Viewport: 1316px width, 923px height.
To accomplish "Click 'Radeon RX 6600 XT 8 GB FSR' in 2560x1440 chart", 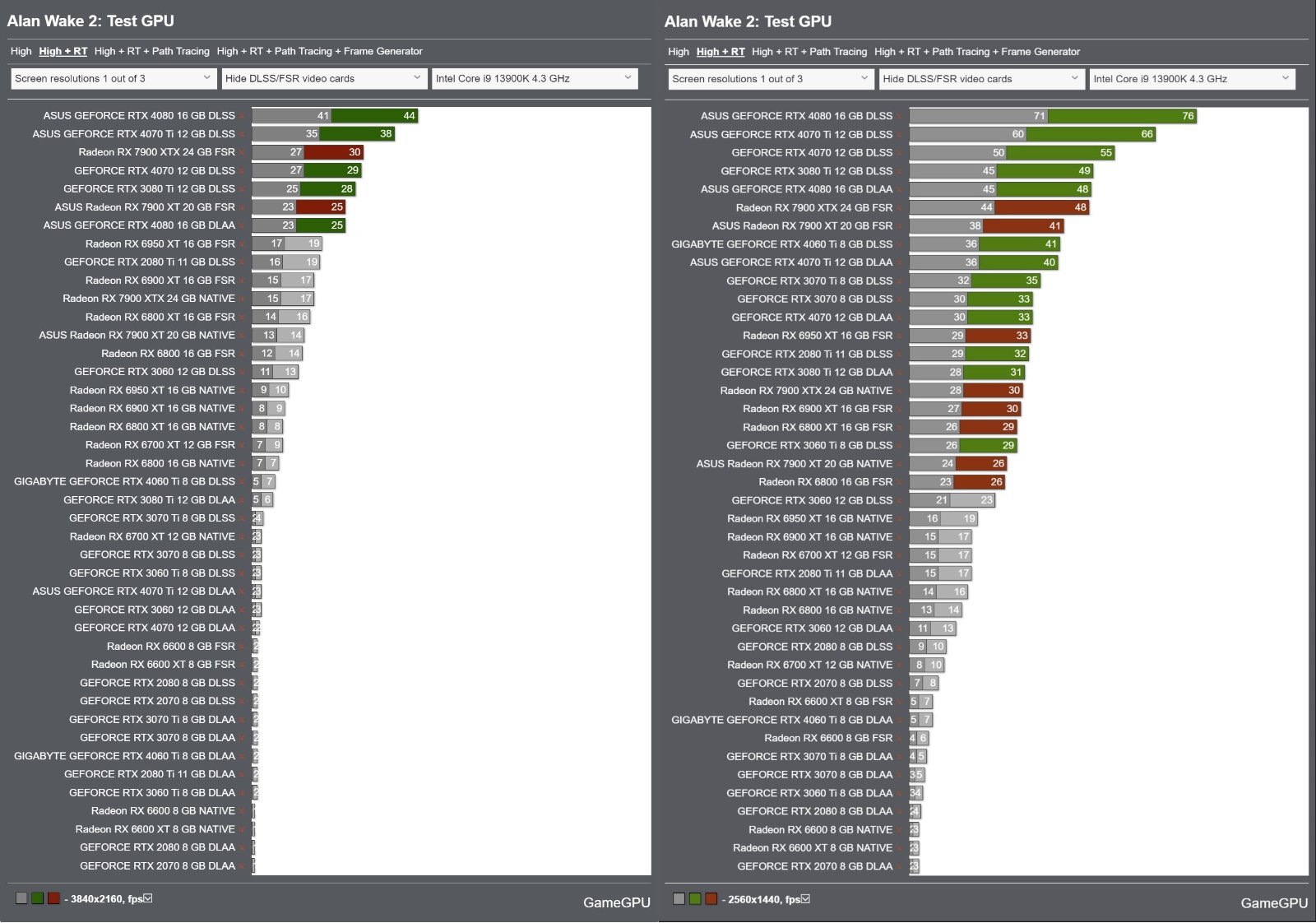I will pos(820,702).
